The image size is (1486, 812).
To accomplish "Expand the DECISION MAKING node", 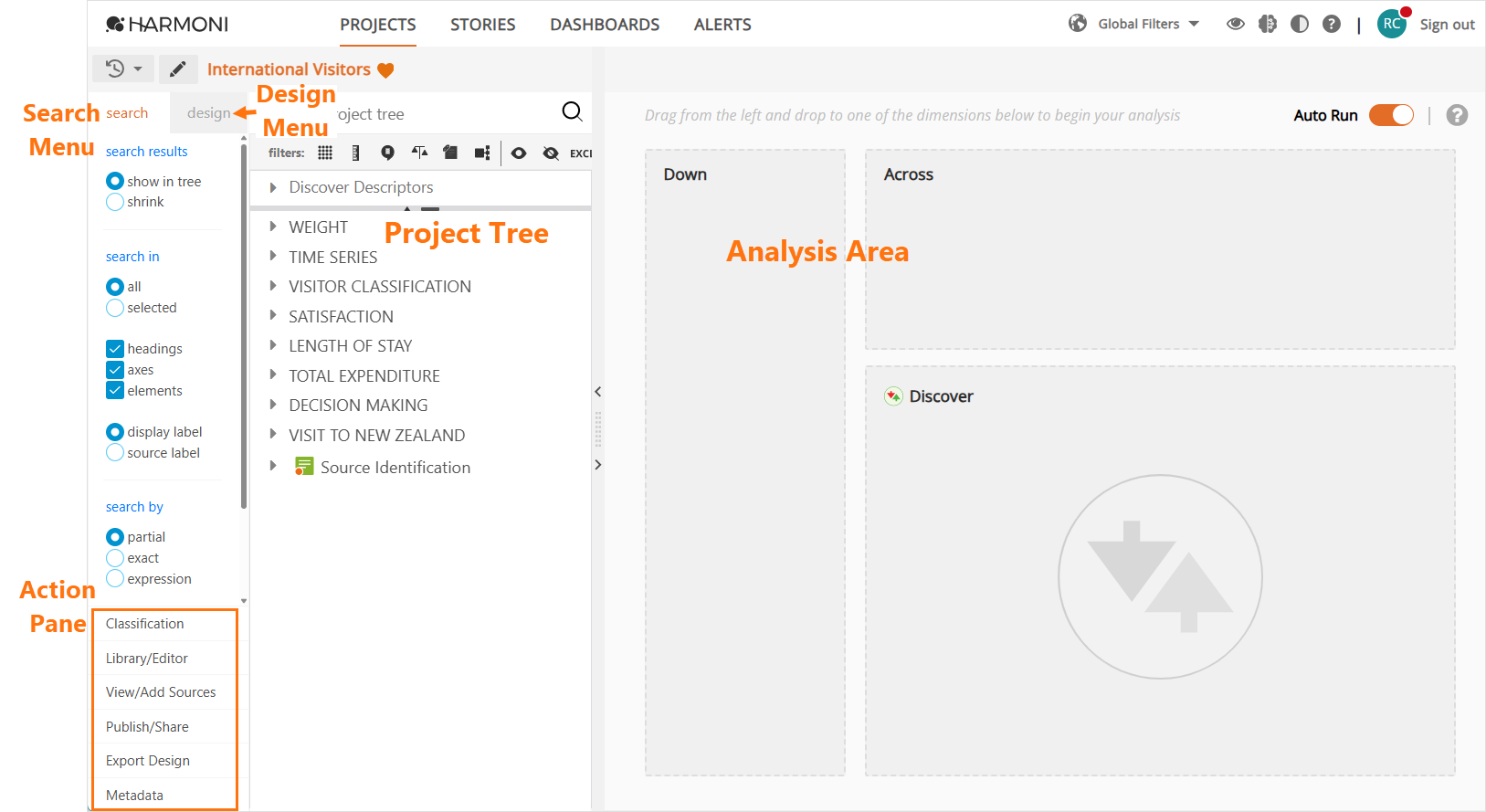I will click(x=272, y=405).
